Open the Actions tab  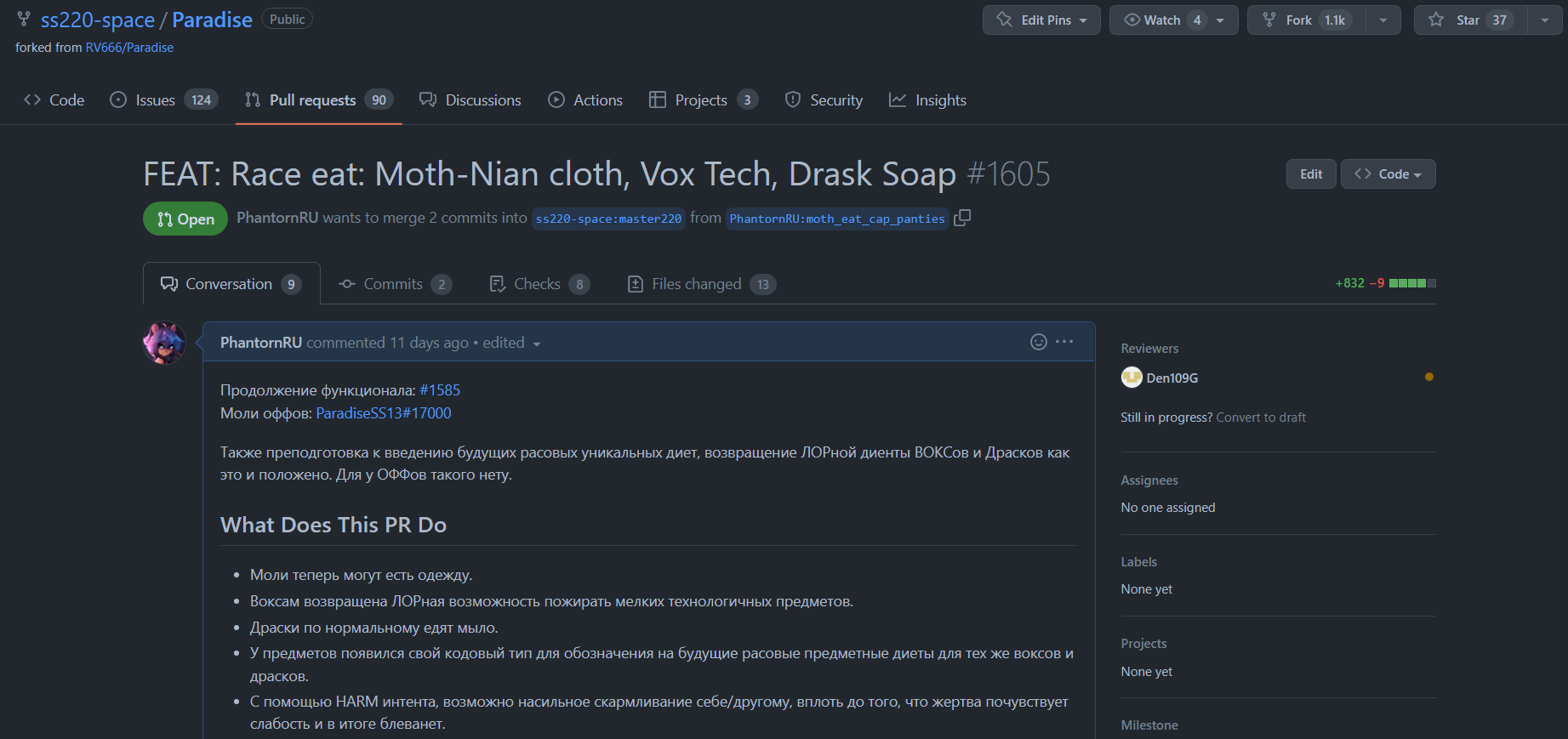585,100
